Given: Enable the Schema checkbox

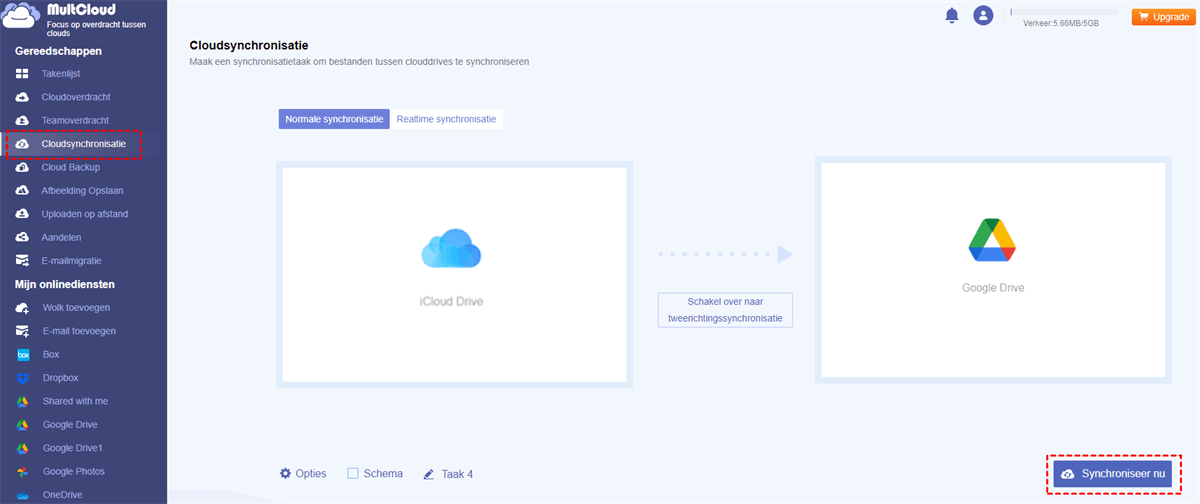Looking at the screenshot, I should pos(352,473).
